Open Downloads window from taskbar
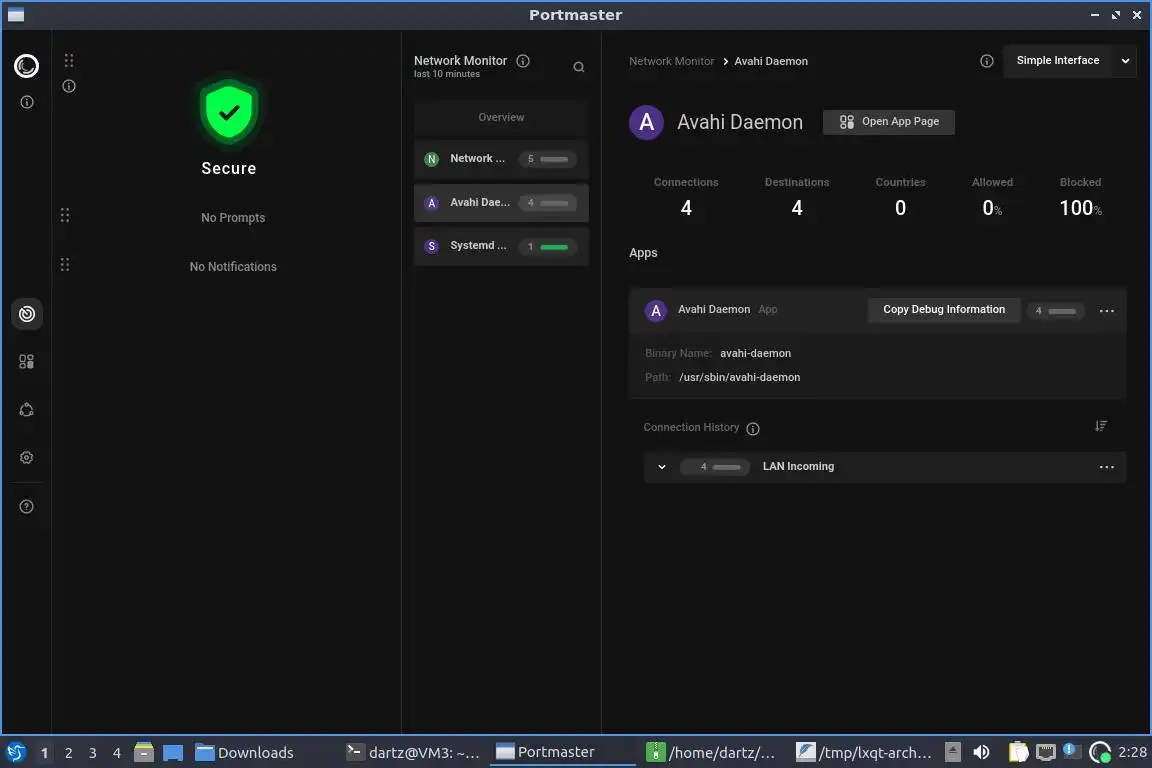This screenshot has height=768, width=1152. 244,753
